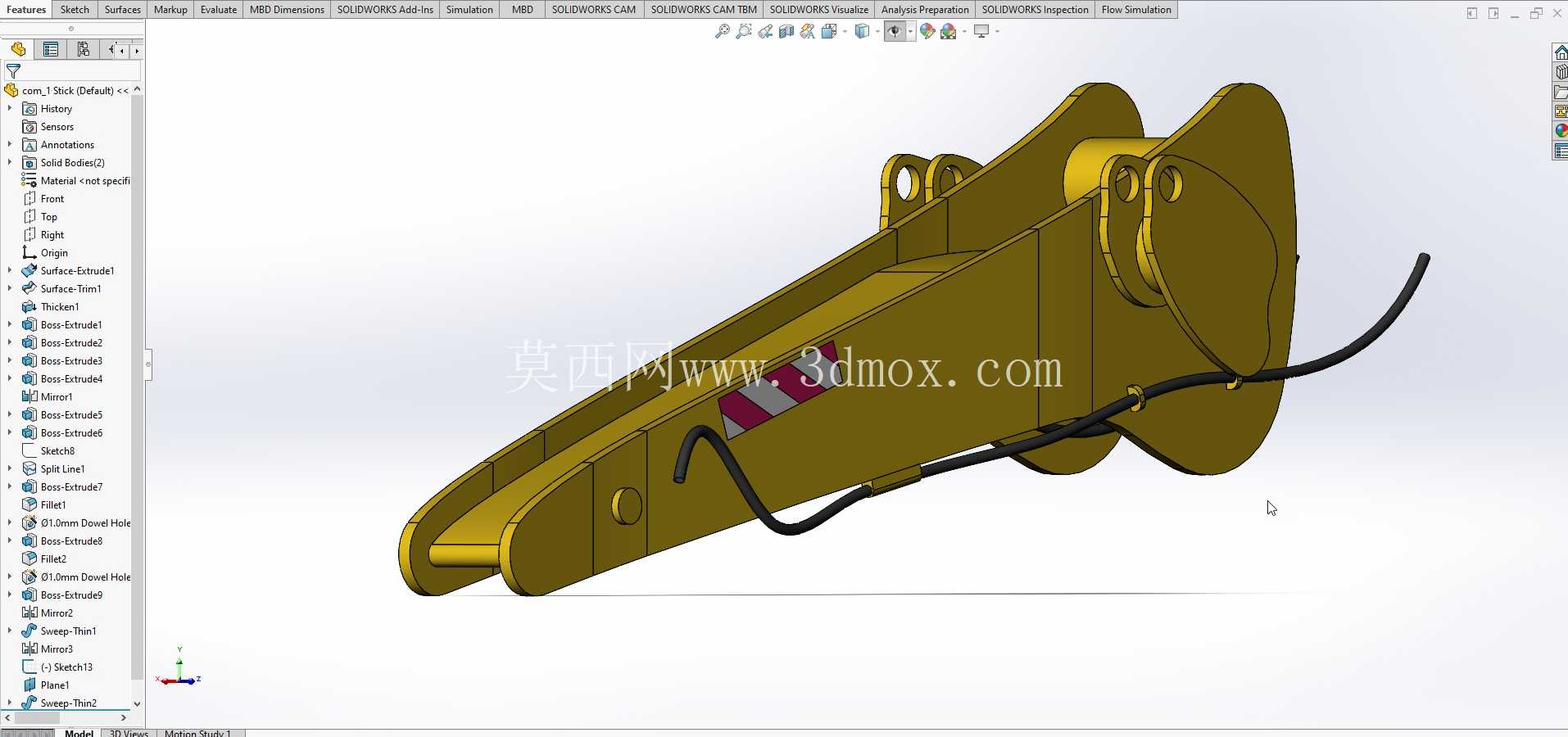Switch to 3D Views bottom tab
The image size is (1568, 737).
129,733
